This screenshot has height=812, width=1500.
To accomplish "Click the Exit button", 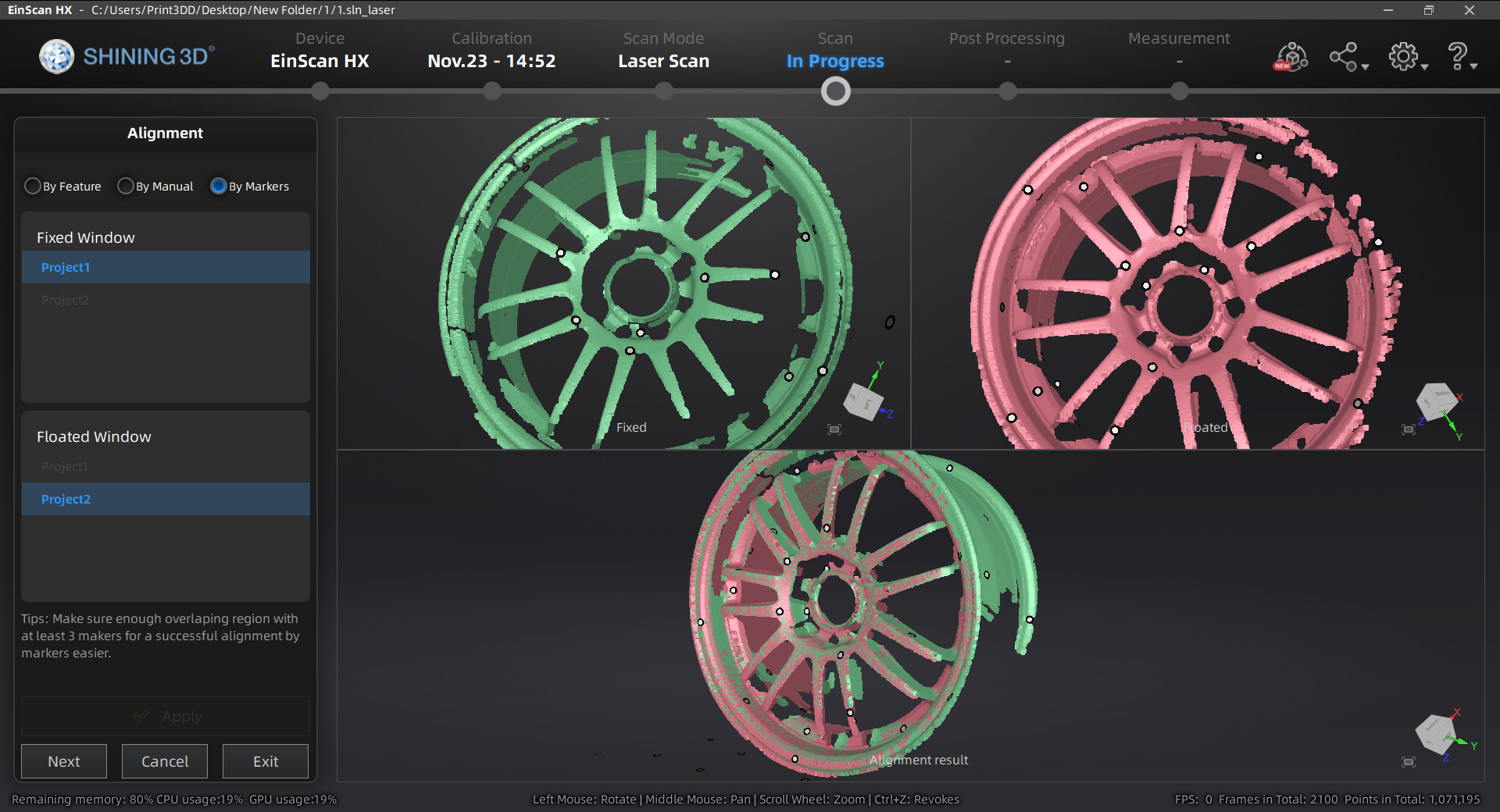I will pyautogui.click(x=266, y=761).
